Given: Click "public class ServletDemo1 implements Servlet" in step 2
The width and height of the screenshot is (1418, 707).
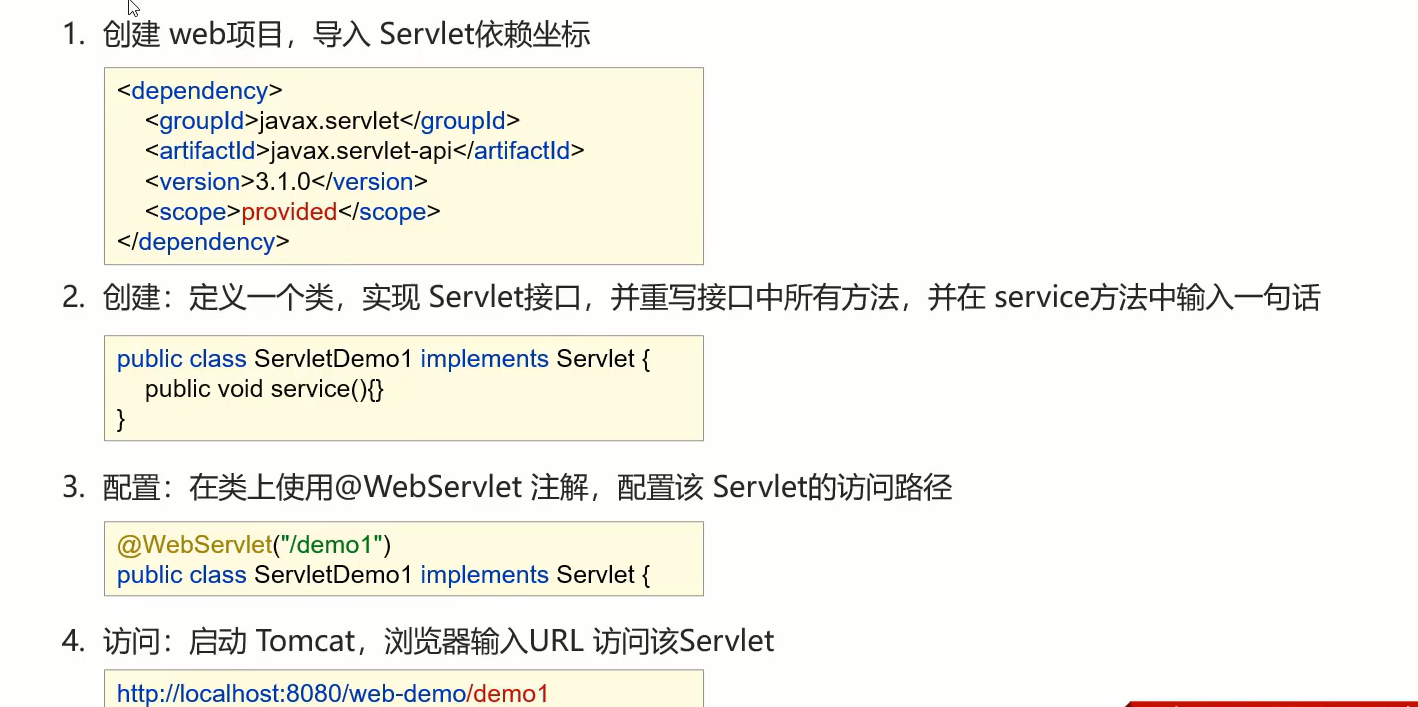Looking at the screenshot, I should pos(383,358).
